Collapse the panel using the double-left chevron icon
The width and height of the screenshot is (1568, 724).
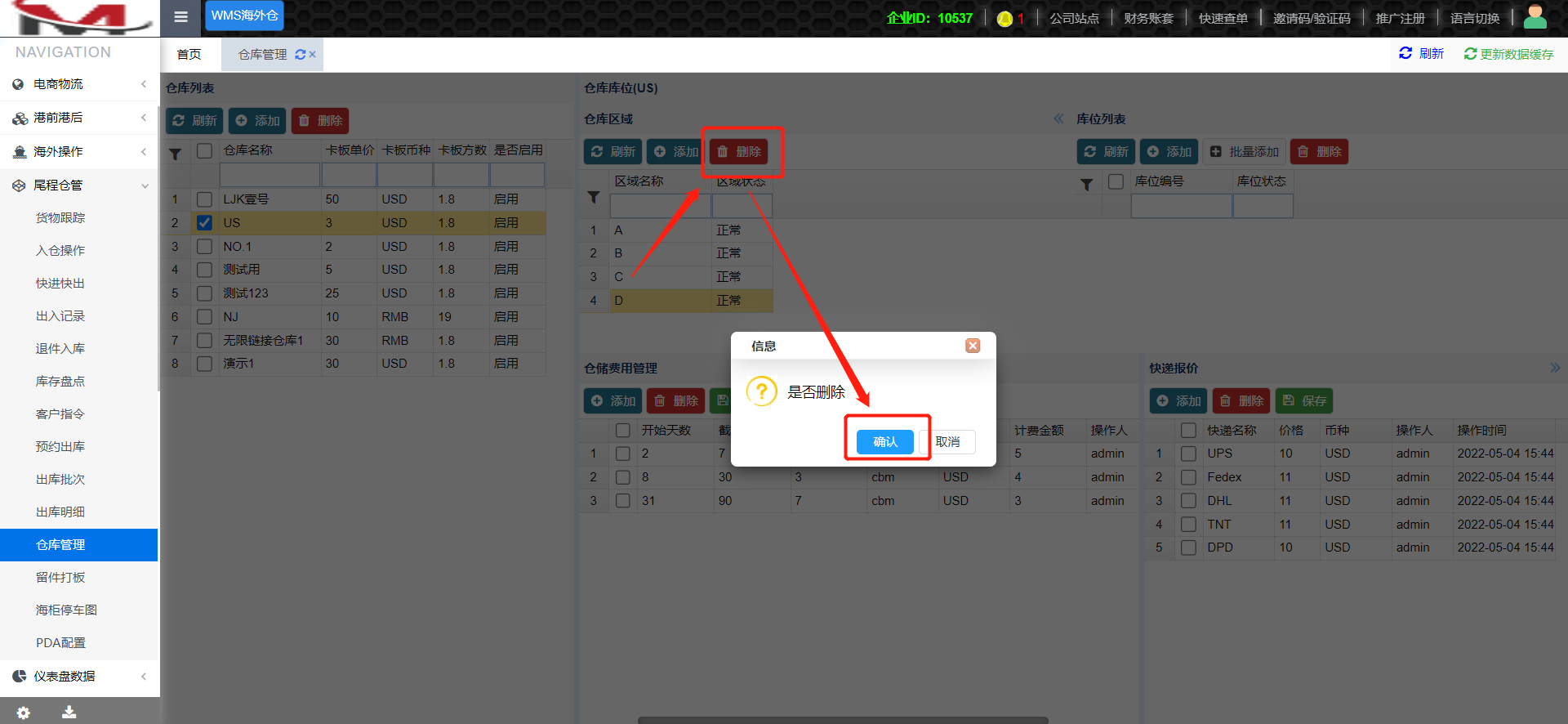(x=1058, y=118)
